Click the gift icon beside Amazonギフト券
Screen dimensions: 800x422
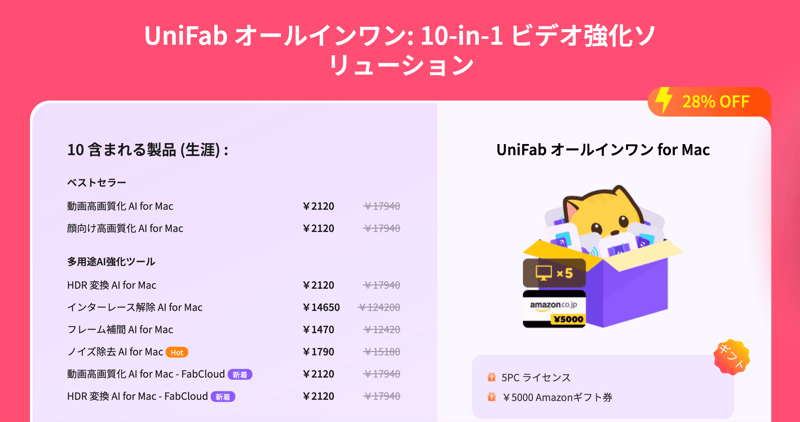(491, 397)
